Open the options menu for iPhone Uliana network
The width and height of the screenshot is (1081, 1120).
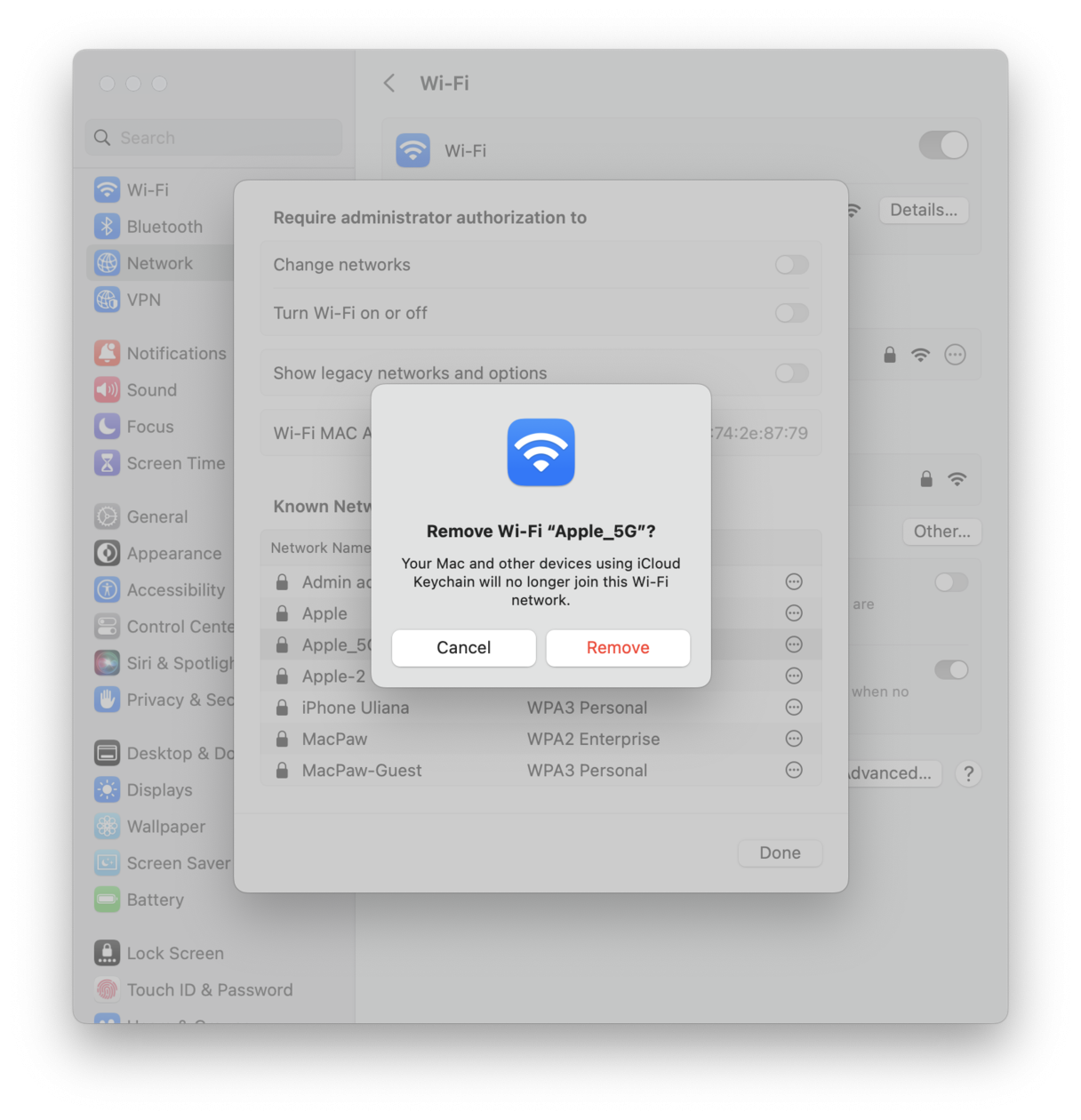[x=793, y=707]
